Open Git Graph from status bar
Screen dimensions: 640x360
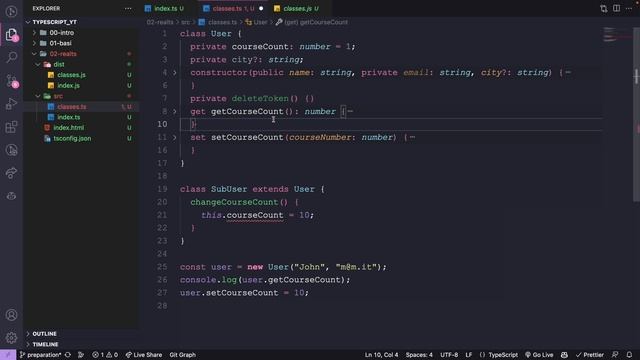(x=182, y=355)
